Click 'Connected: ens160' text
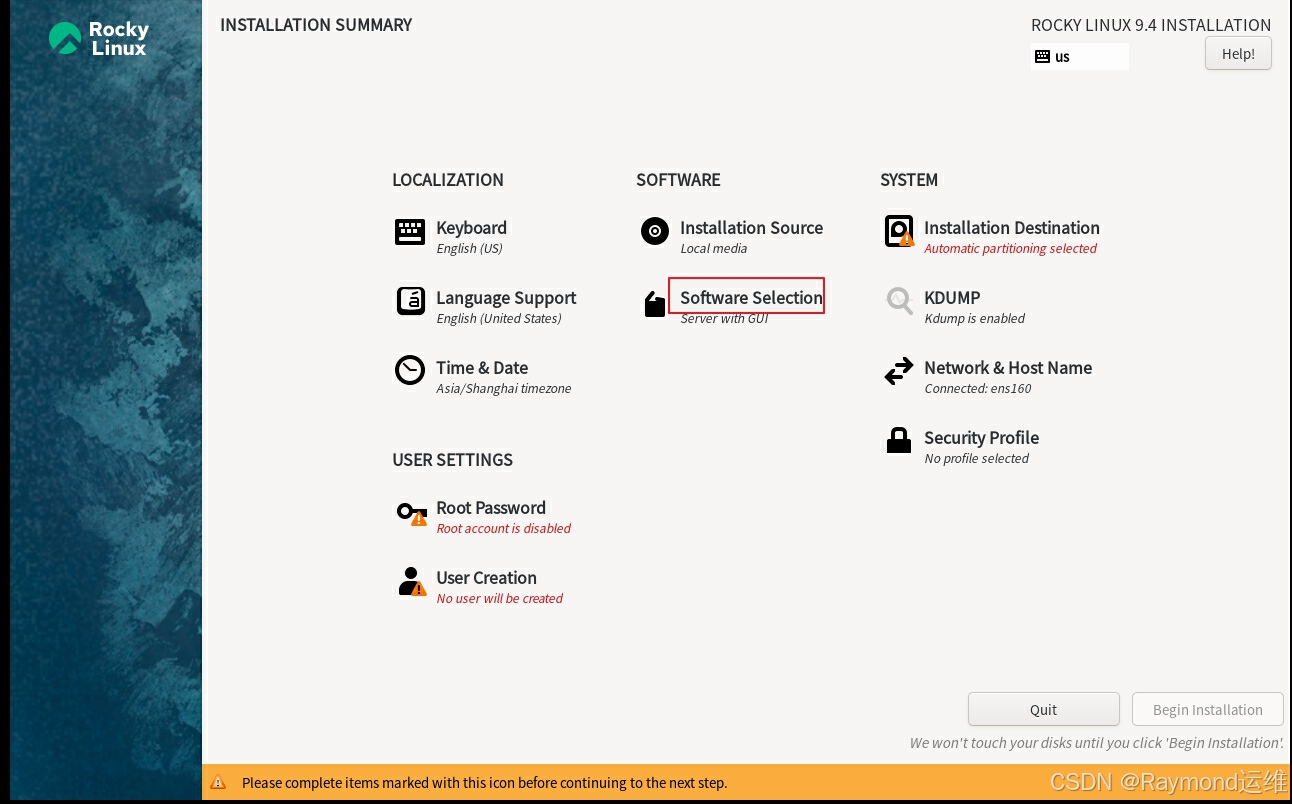This screenshot has width=1292, height=804. coord(977,389)
